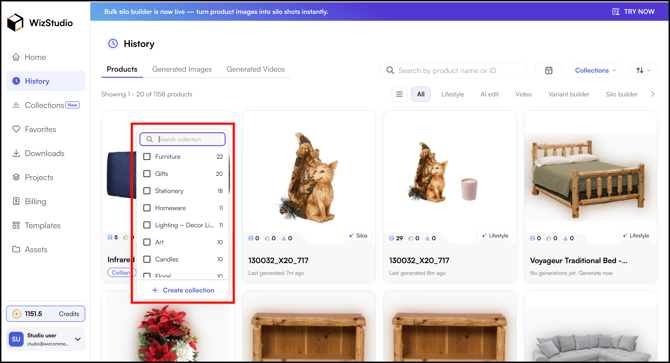Switch to list view icon
Image resolution: width=670 pixels, height=363 pixels.
399,94
